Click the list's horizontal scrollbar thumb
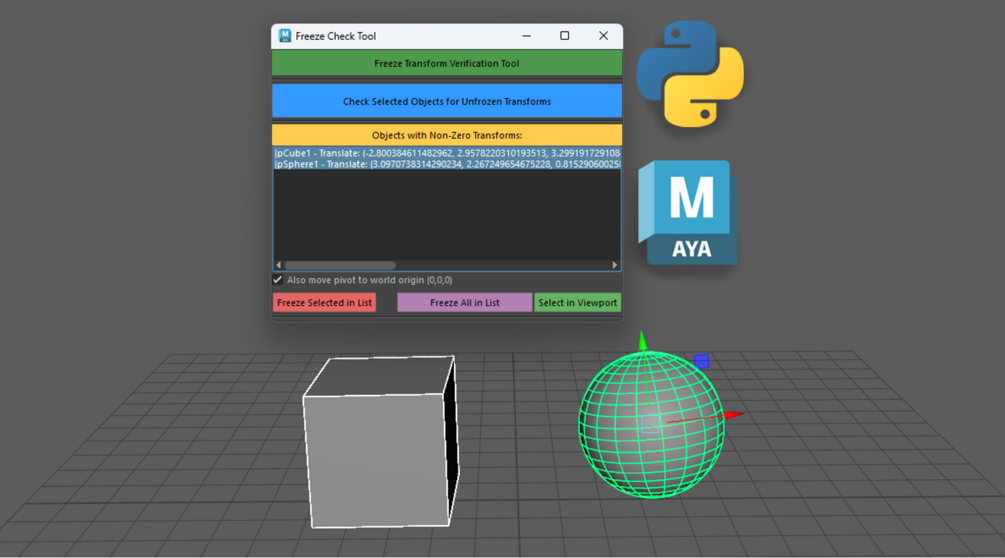This screenshot has height=558, width=1005. coord(340,265)
